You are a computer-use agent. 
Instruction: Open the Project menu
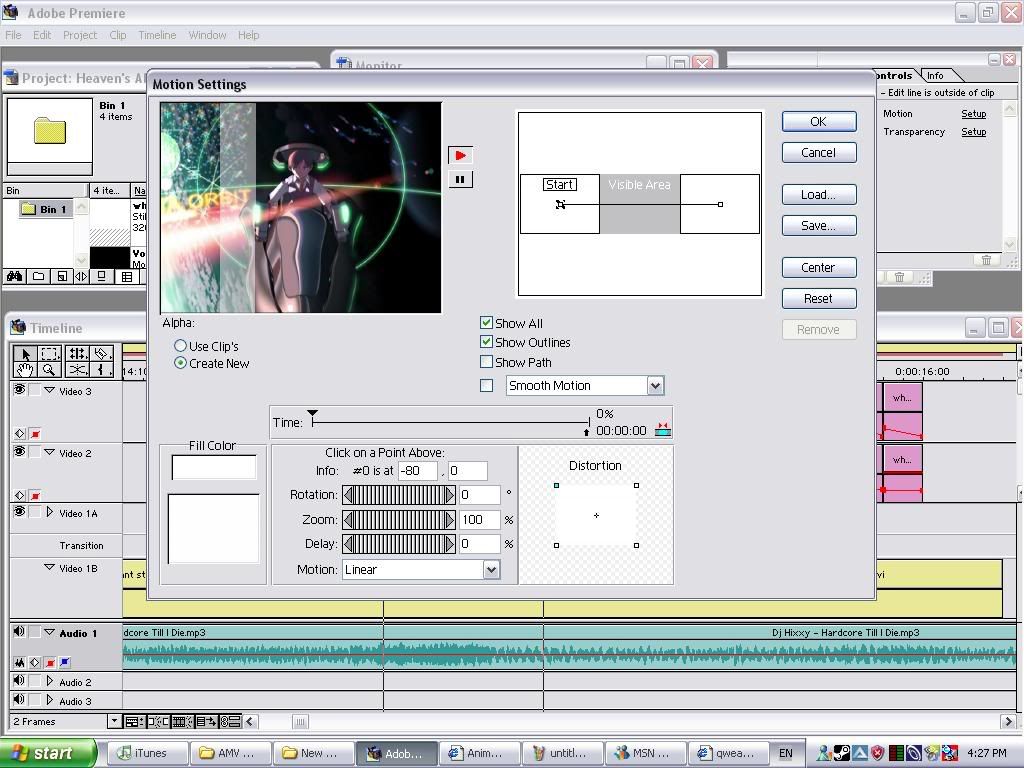[80, 35]
